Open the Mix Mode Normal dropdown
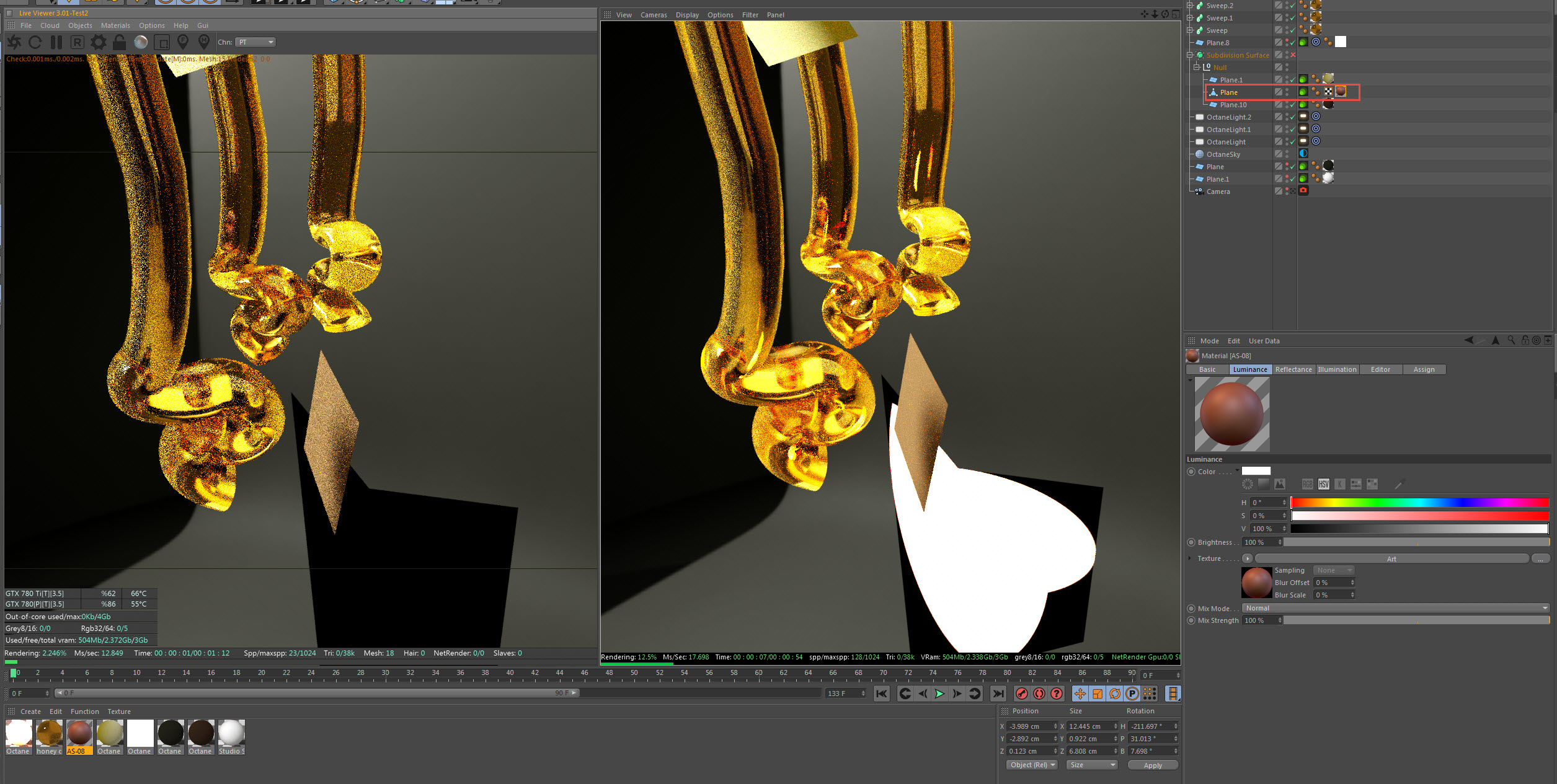This screenshot has width=1557, height=784. point(1395,608)
